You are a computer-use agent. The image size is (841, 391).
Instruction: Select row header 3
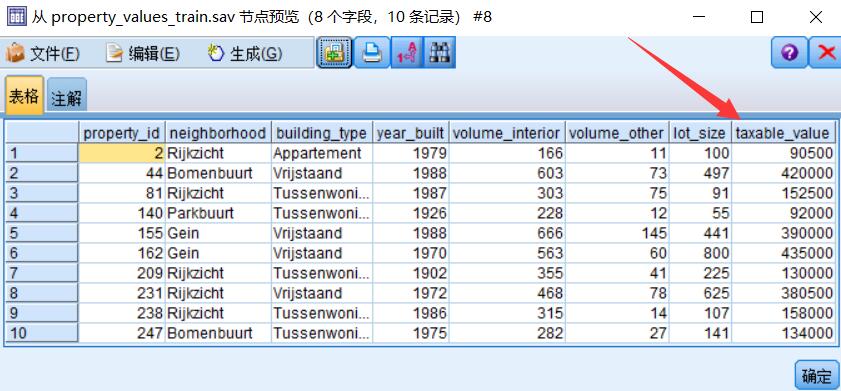pos(42,193)
